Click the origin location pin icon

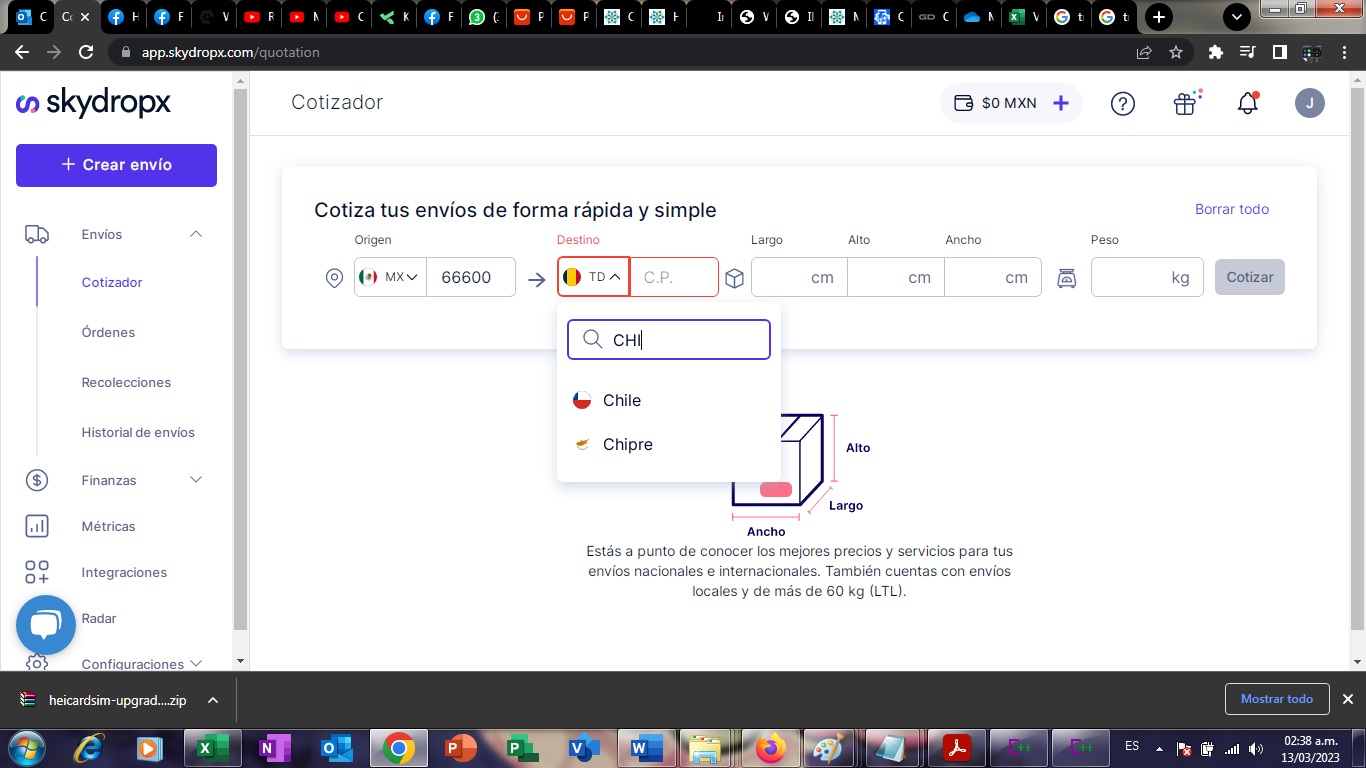[x=335, y=278]
